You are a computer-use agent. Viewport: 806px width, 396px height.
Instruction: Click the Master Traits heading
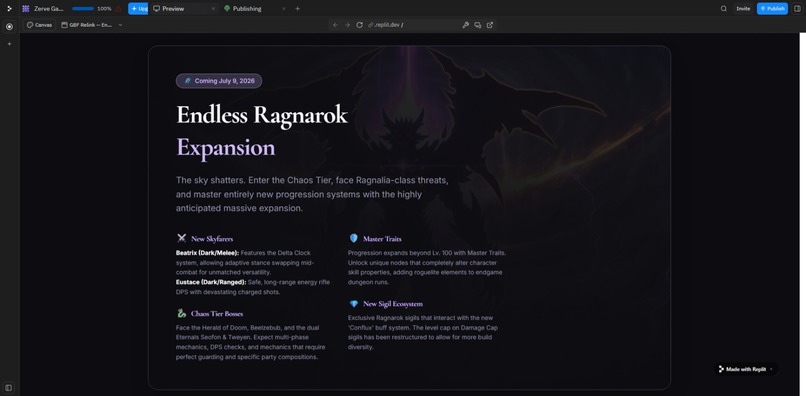pyautogui.click(x=382, y=239)
